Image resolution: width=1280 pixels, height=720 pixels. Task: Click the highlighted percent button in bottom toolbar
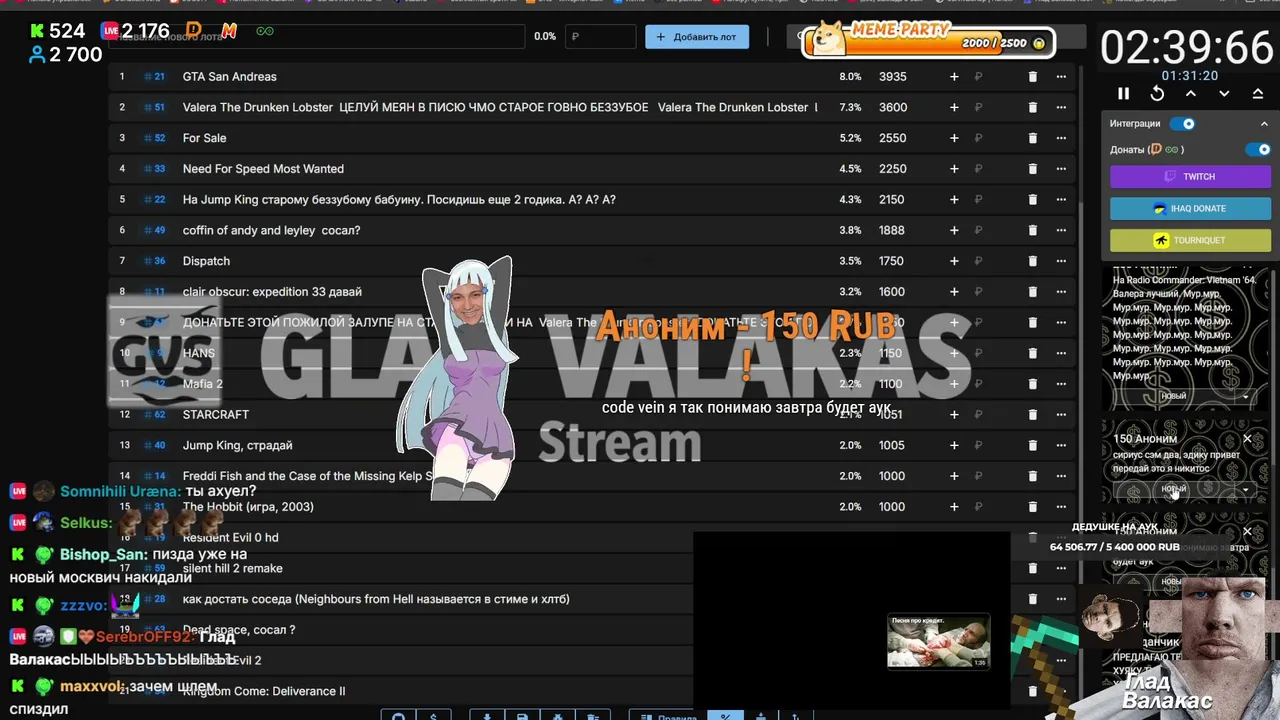click(725, 716)
